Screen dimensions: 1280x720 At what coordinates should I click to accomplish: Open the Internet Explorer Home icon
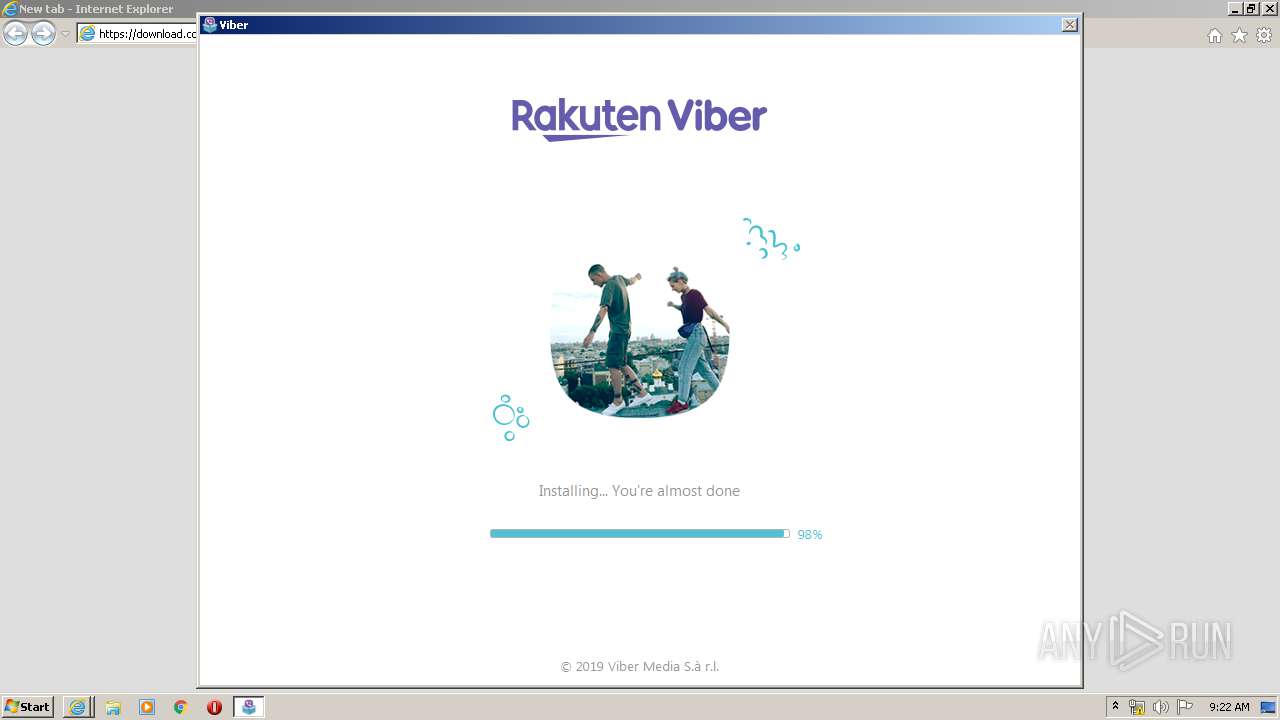pos(1214,35)
